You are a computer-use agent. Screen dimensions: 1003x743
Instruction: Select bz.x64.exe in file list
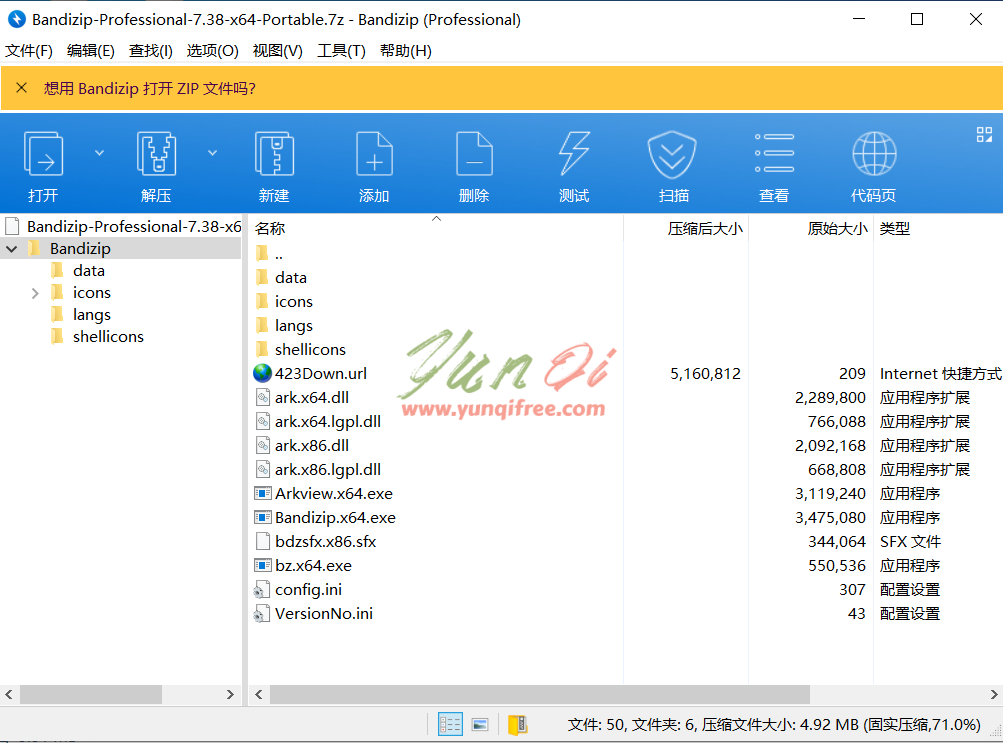pos(313,566)
